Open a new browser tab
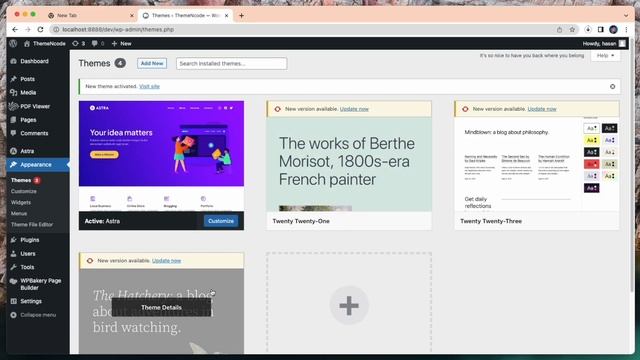 (x=241, y=16)
